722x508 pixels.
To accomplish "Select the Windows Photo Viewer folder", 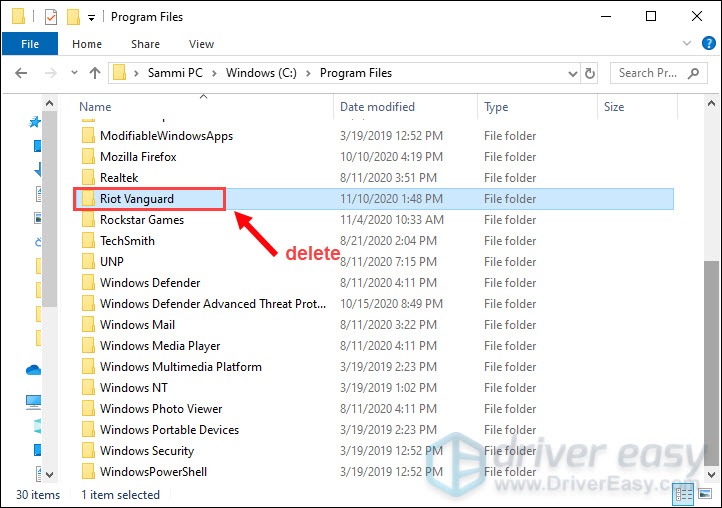I will (x=161, y=409).
